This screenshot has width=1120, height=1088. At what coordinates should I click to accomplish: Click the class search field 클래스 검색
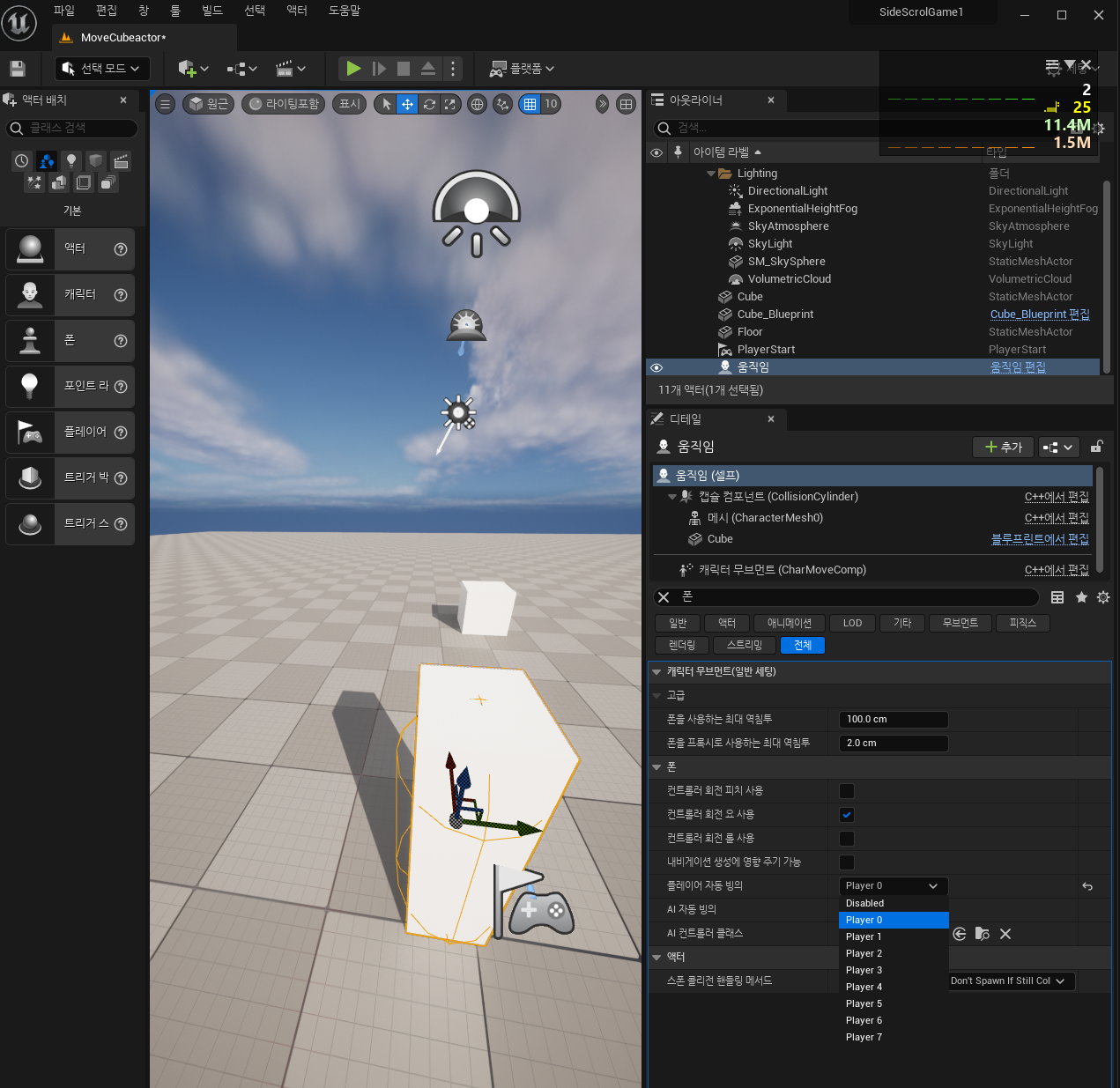tap(72, 129)
